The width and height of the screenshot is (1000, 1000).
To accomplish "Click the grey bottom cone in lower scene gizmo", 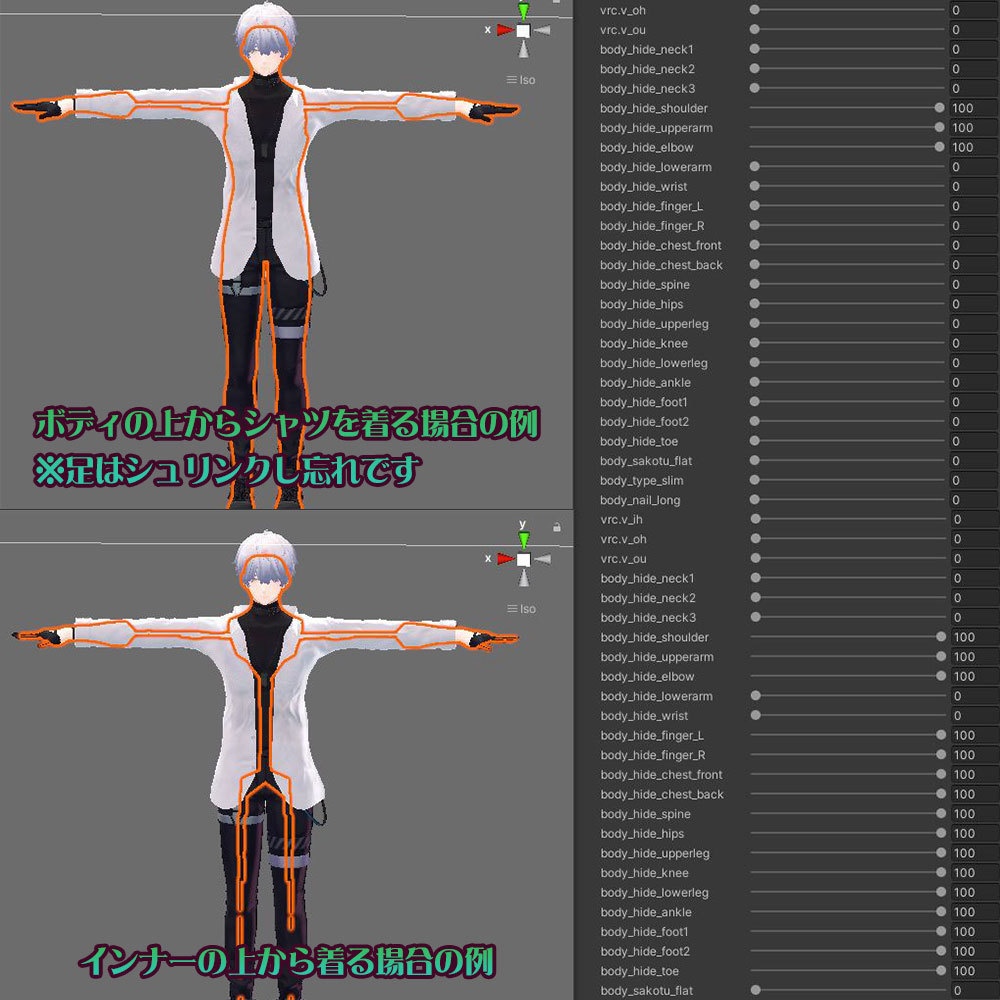I will 524,578.
